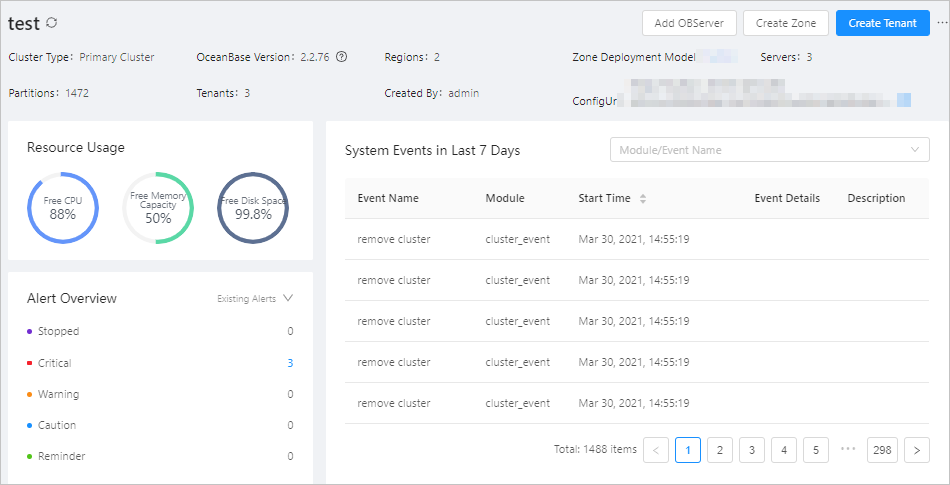Open the Critical alerts count 3

(290, 363)
